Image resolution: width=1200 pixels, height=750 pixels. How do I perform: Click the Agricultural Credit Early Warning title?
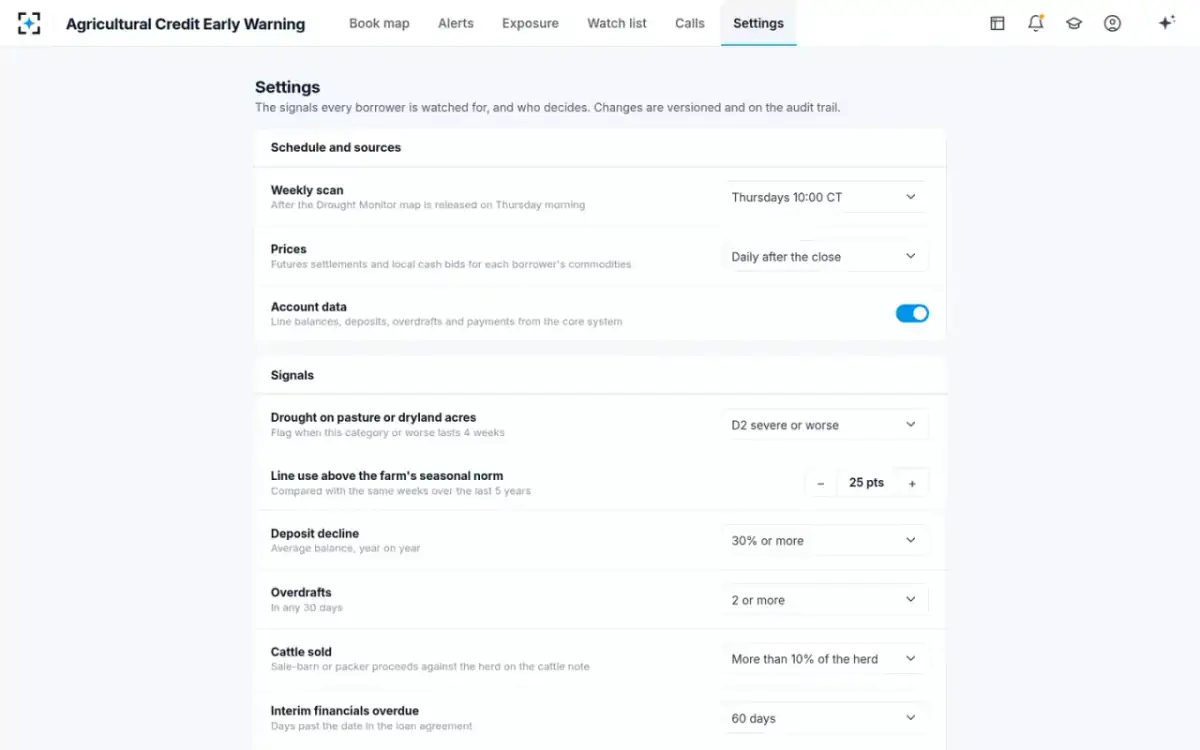coord(185,24)
